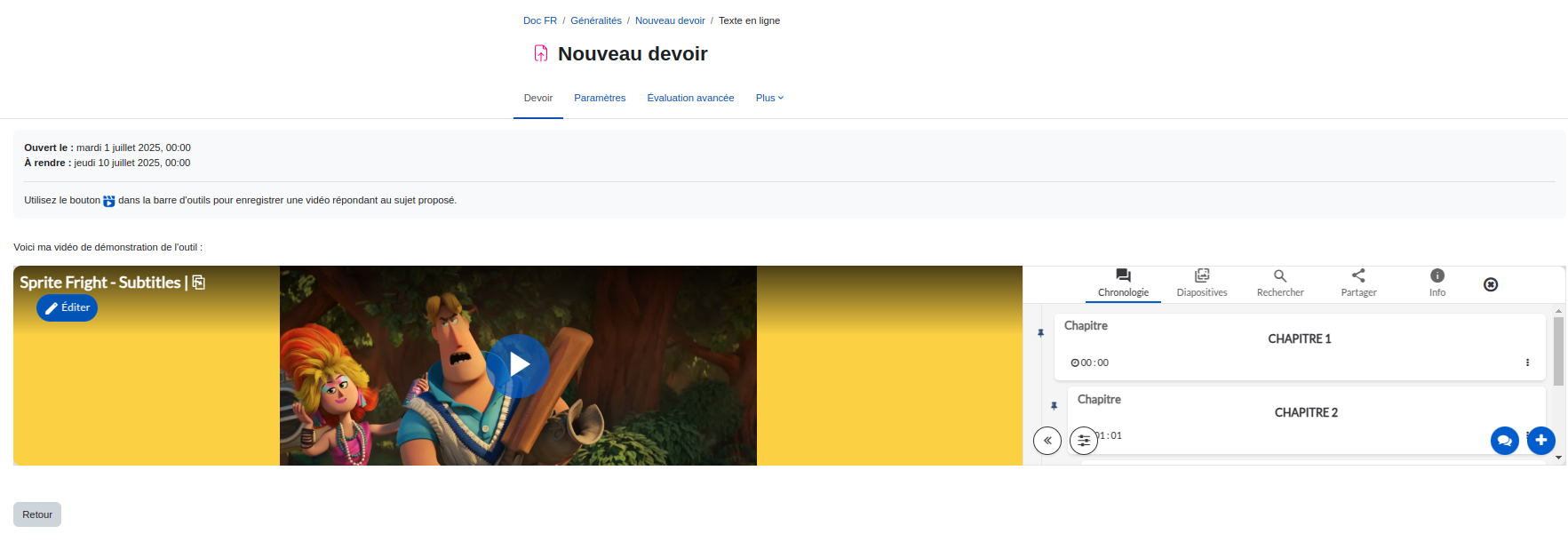The width and height of the screenshot is (1568, 550).
Task: Open the Paramètres tab
Action: [600, 98]
